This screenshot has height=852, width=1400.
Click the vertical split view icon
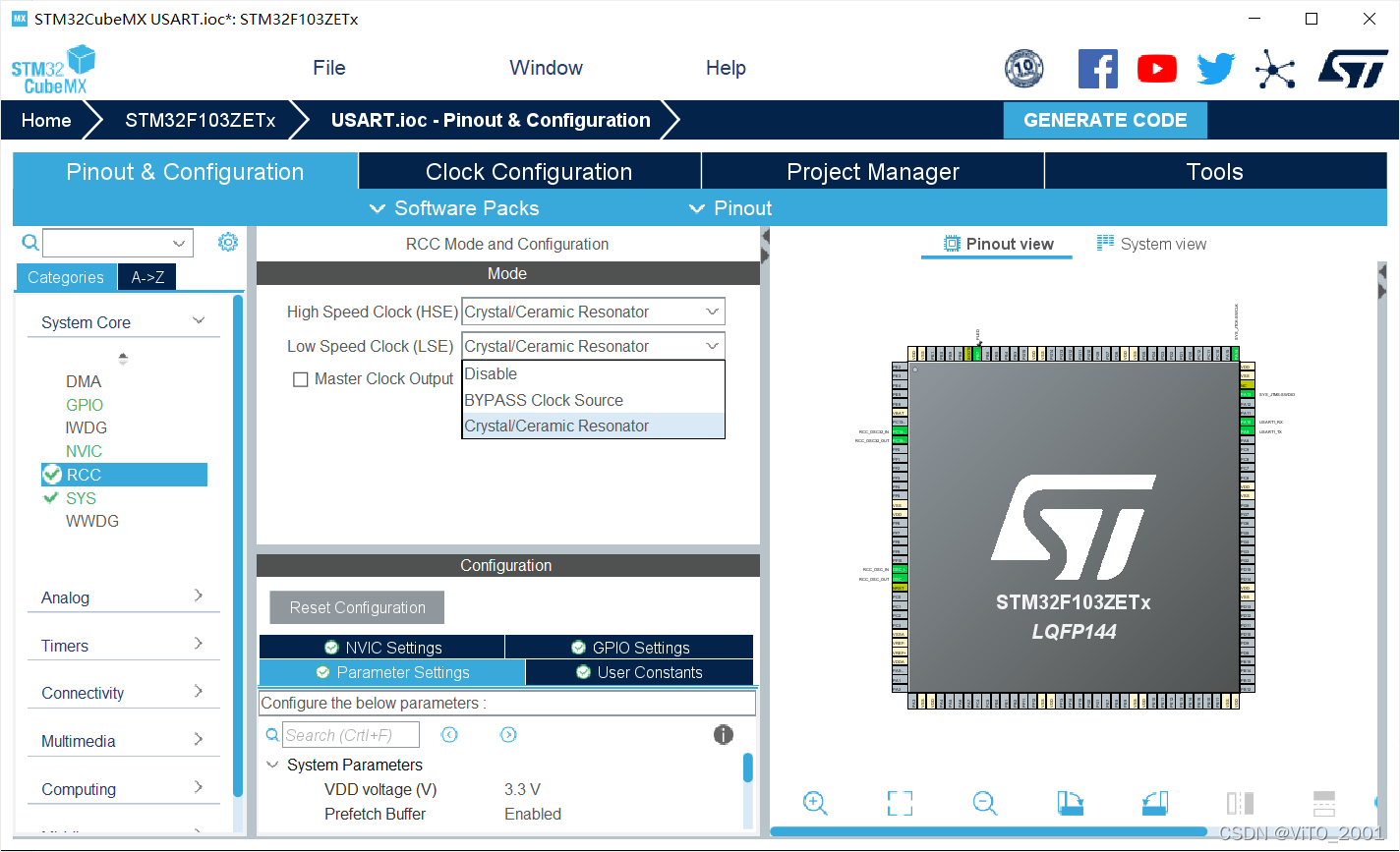tap(1240, 803)
